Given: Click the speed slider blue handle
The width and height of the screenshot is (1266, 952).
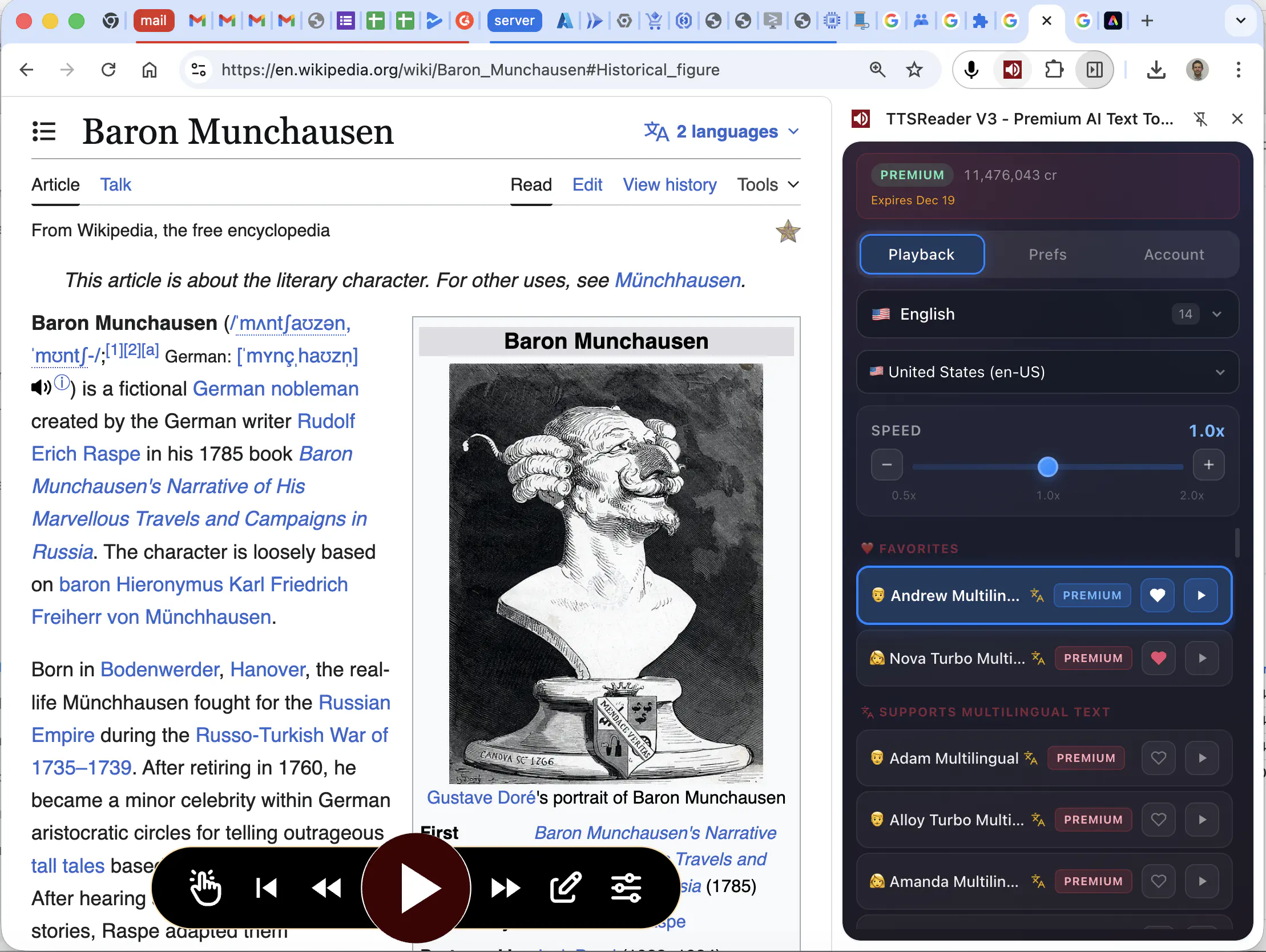Looking at the screenshot, I should pos(1047,466).
